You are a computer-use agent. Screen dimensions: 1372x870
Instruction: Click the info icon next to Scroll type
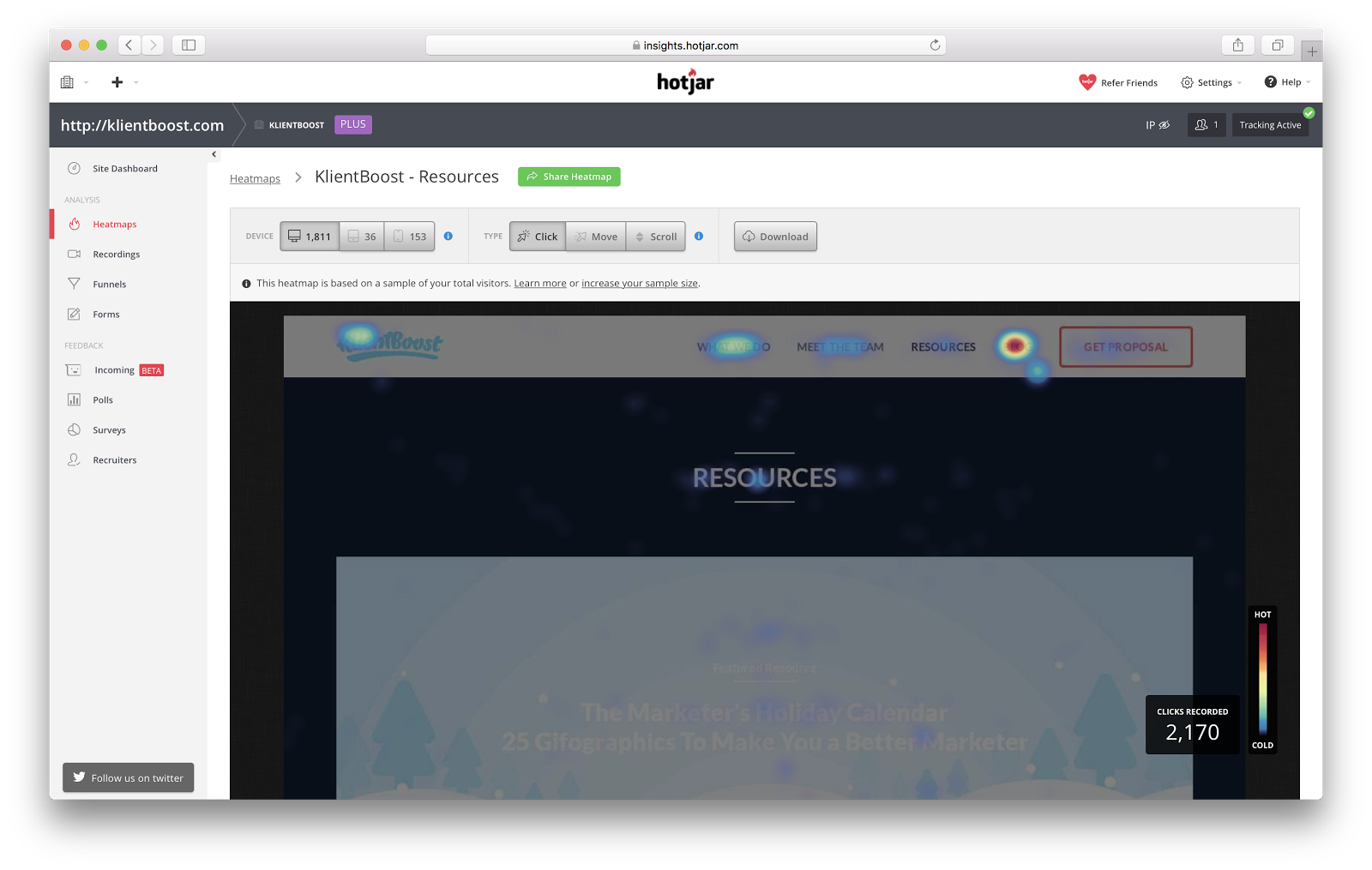coord(699,237)
